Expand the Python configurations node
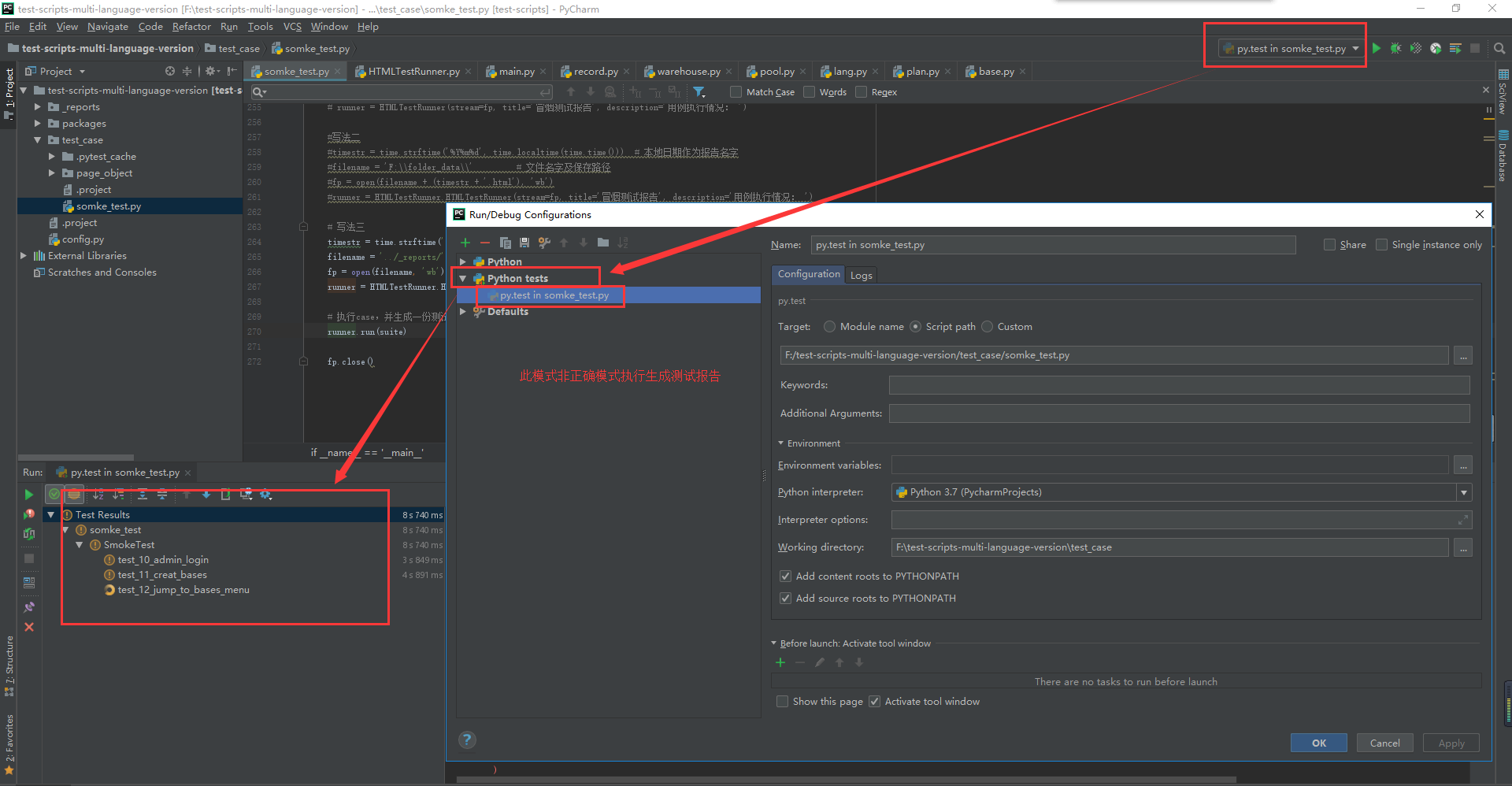 [463, 261]
